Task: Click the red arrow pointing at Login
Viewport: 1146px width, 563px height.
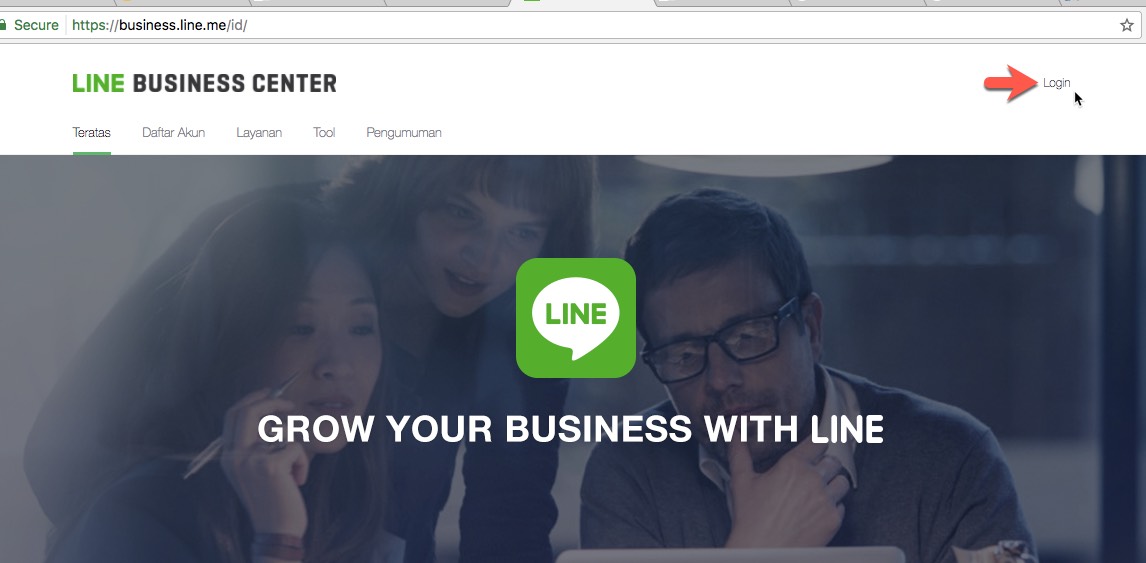Action: tap(1011, 83)
